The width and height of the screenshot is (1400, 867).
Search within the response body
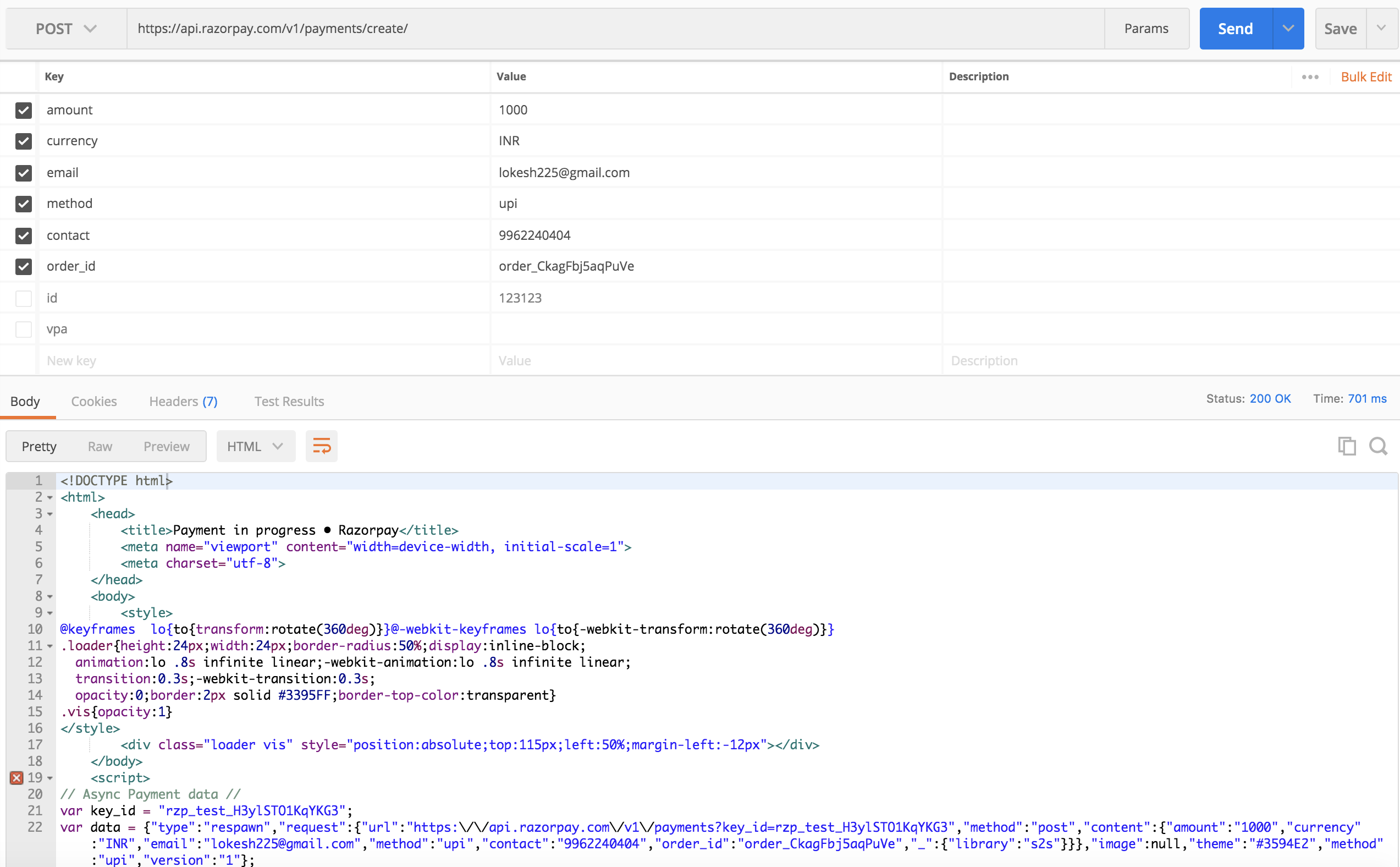(x=1378, y=446)
